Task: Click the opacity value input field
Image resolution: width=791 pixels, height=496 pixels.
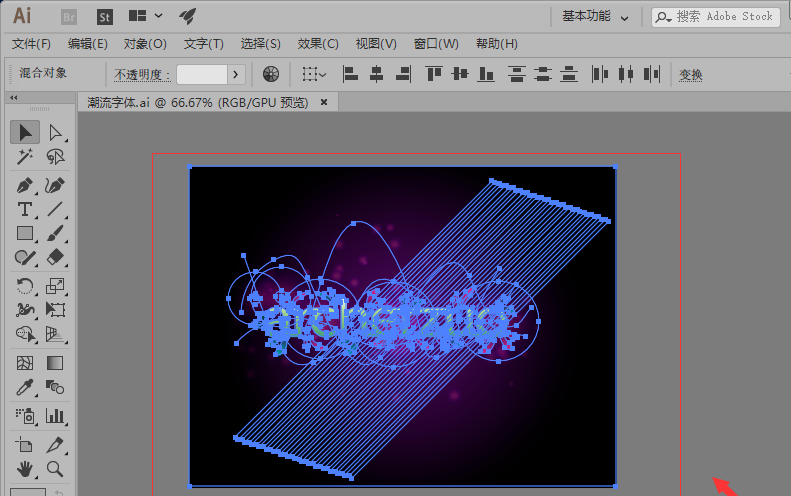Action: [202, 74]
